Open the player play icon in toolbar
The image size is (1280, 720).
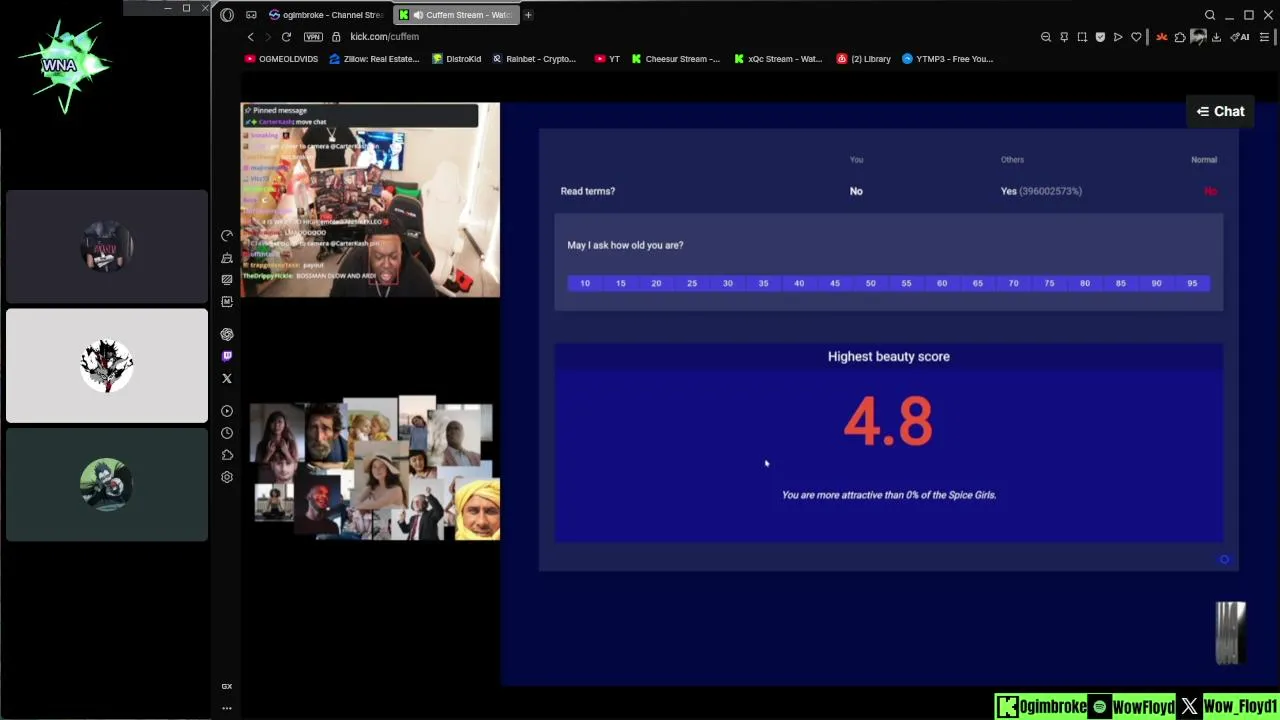pyautogui.click(x=1118, y=37)
